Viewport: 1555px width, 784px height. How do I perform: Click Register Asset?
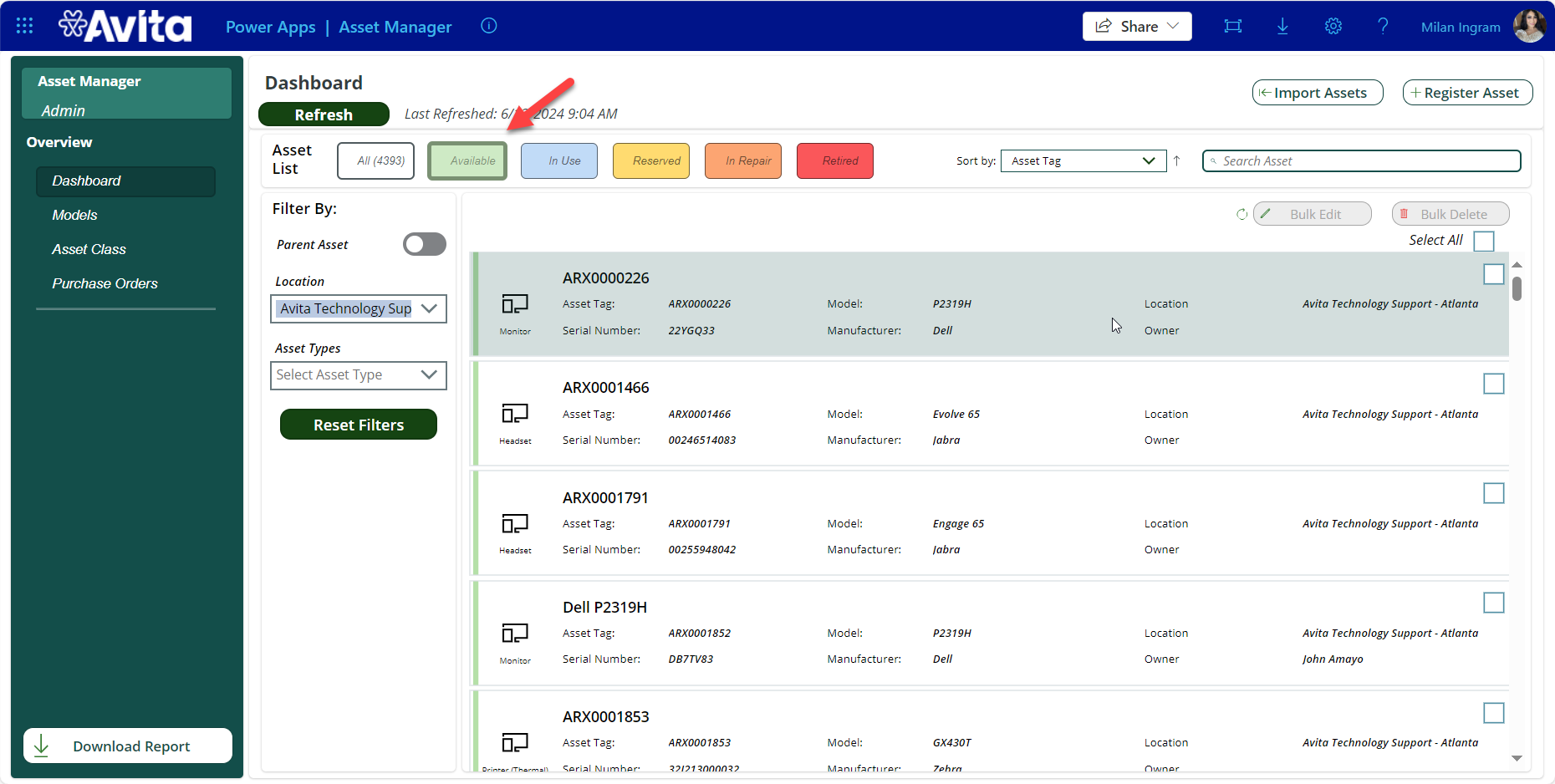pyautogui.click(x=1468, y=93)
